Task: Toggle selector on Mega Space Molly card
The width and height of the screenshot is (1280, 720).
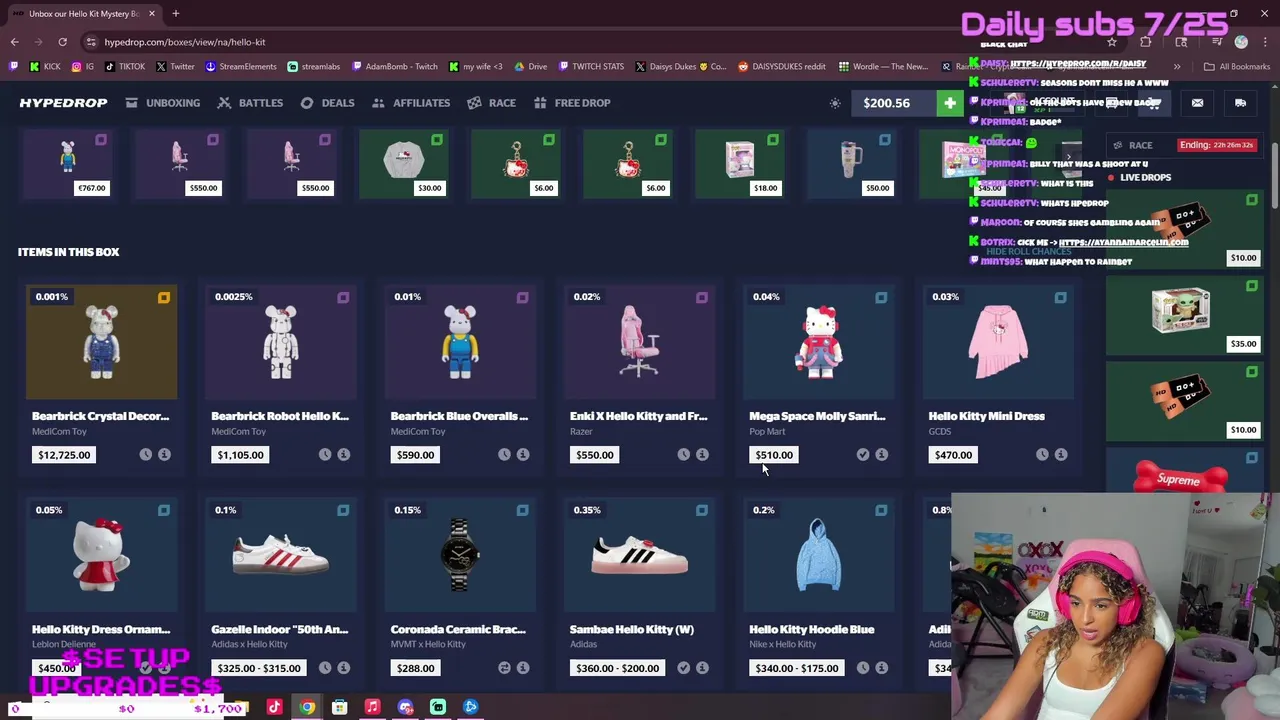Action: coord(881,297)
